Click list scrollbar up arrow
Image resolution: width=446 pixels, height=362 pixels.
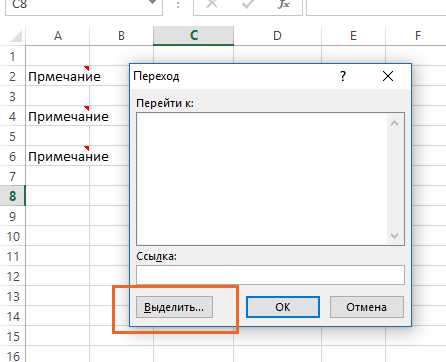pyautogui.click(x=395, y=124)
